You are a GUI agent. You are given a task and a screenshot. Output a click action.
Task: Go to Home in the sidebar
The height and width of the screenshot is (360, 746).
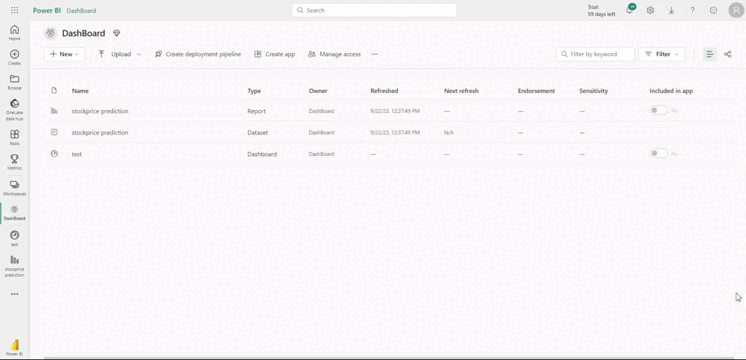coord(14,32)
